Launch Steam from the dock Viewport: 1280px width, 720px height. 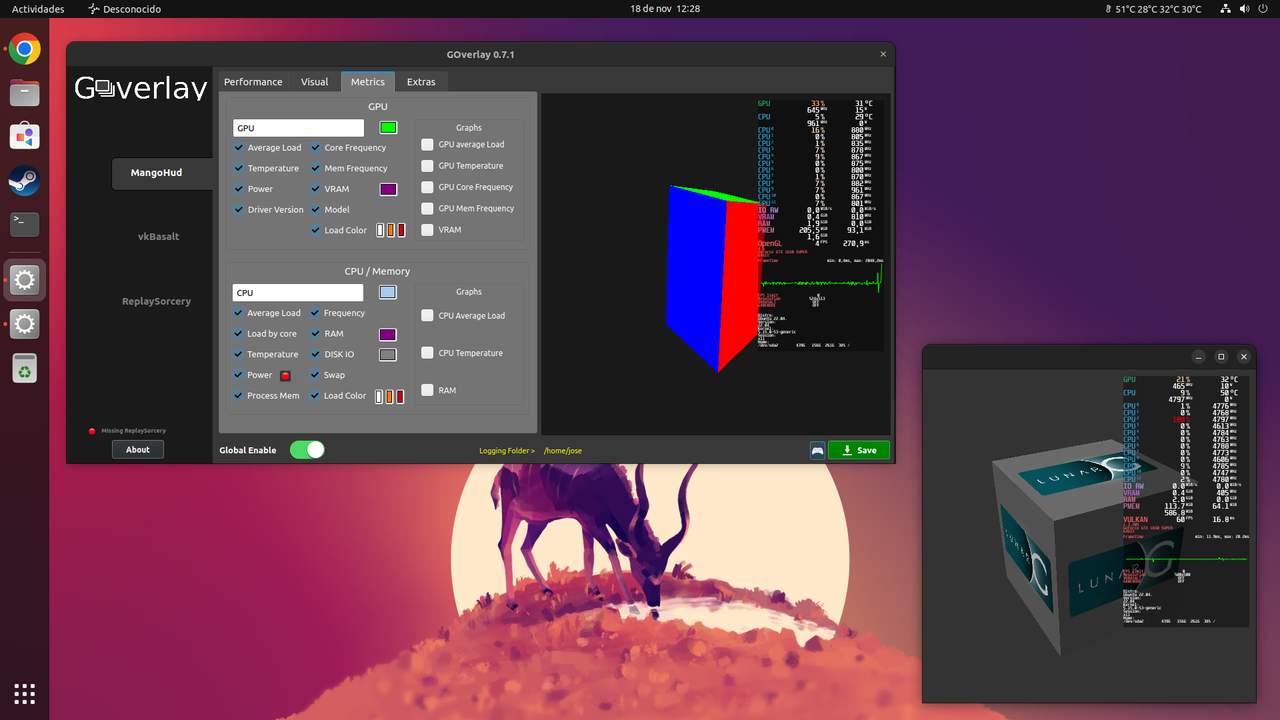(x=25, y=181)
